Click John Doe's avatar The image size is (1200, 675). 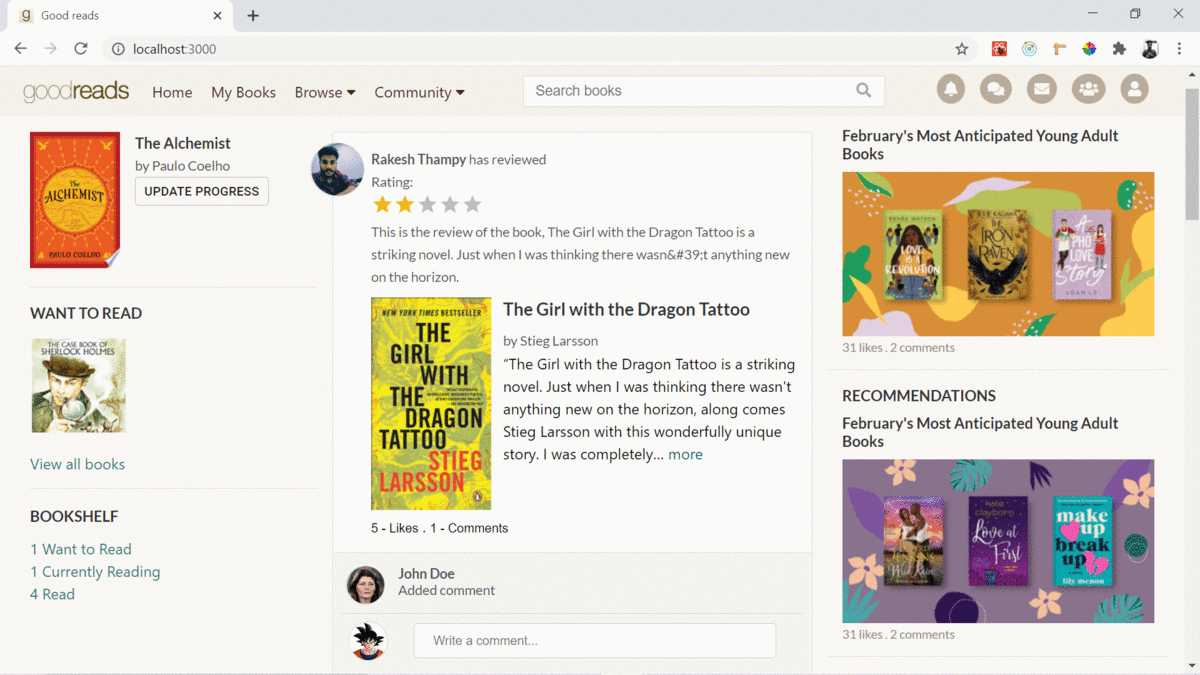point(365,585)
